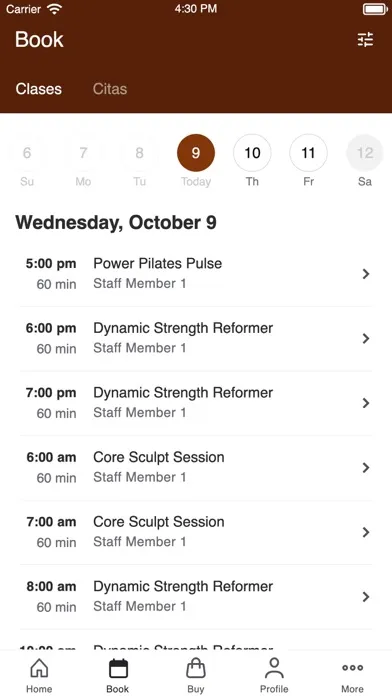Open the 7:00 pm Dynamic Strength Reformer row
This screenshot has width=392, height=696.
(x=196, y=403)
